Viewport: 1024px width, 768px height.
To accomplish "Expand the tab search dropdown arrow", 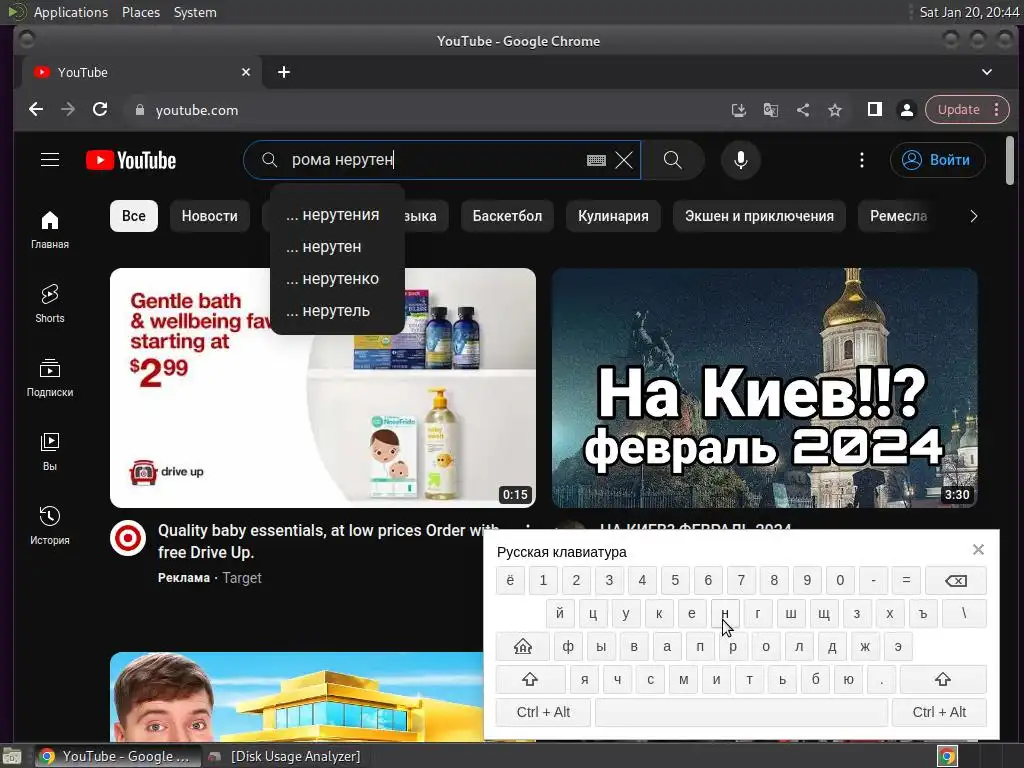I will 987,72.
